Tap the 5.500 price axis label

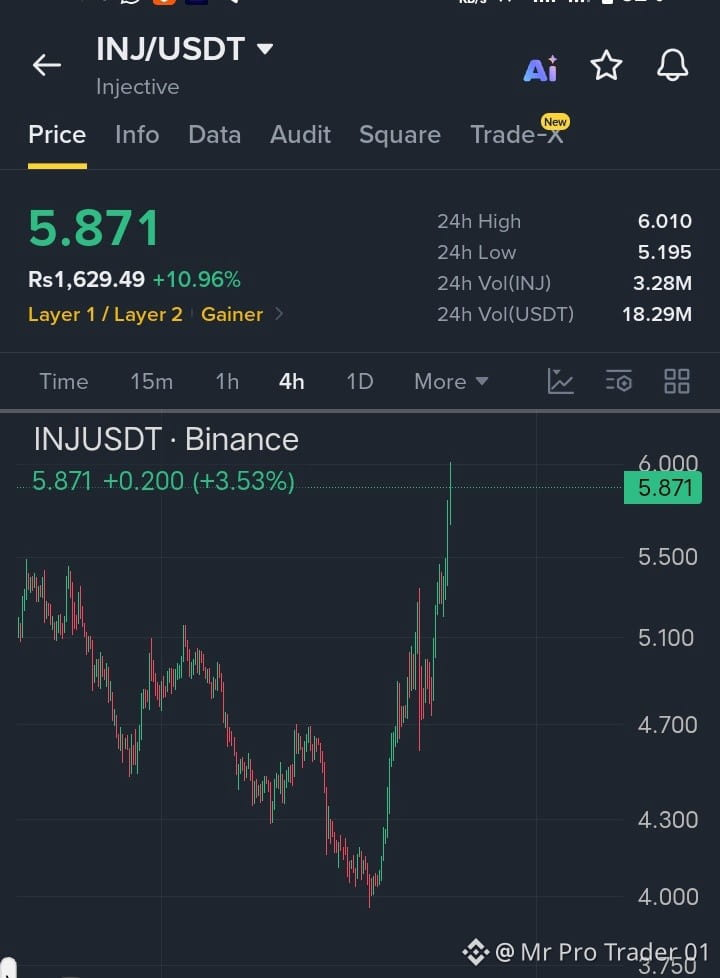pos(668,557)
